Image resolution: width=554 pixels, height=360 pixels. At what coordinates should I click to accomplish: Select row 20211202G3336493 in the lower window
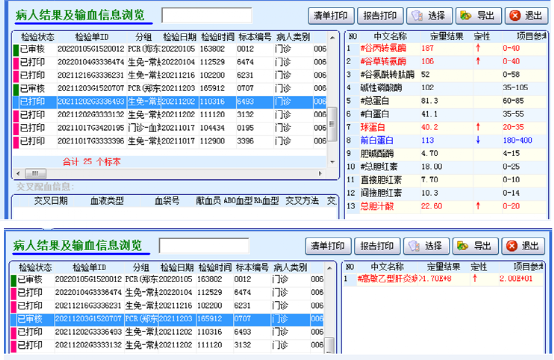click(x=167, y=332)
